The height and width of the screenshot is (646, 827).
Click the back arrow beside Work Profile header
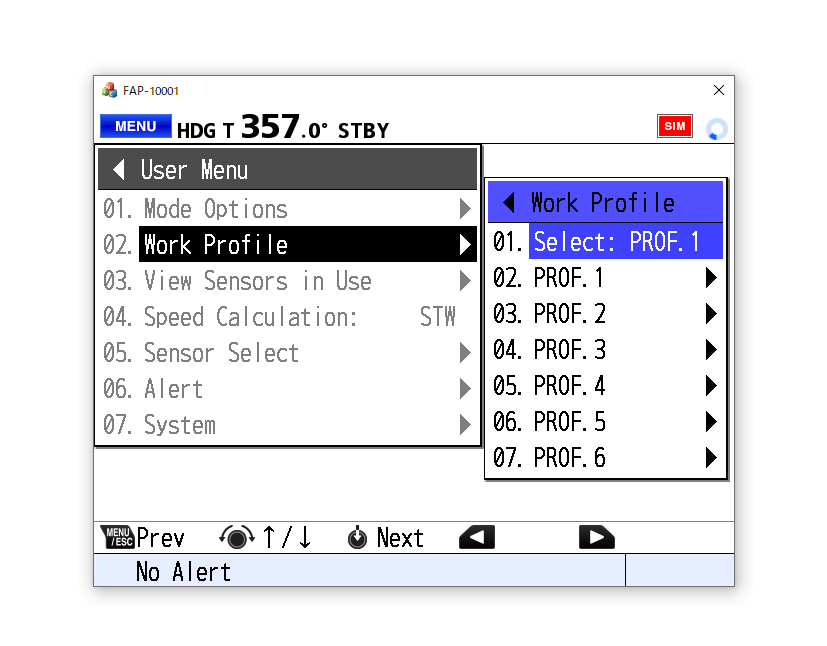point(509,203)
